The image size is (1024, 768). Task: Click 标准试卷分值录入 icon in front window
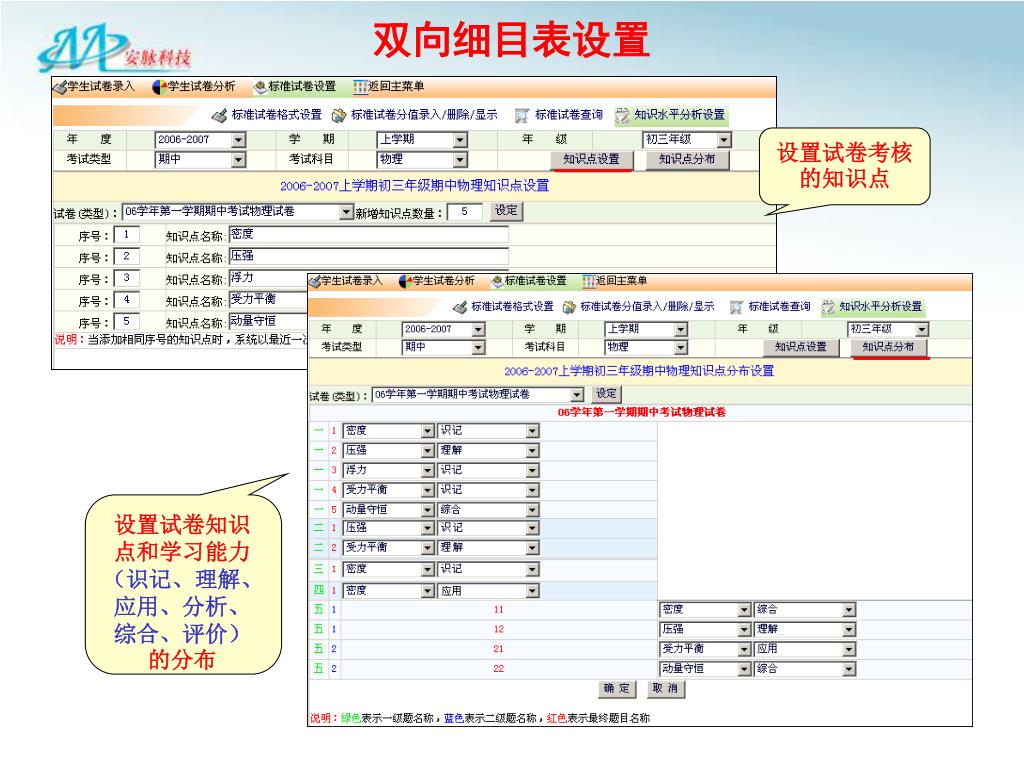pos(569,306)
